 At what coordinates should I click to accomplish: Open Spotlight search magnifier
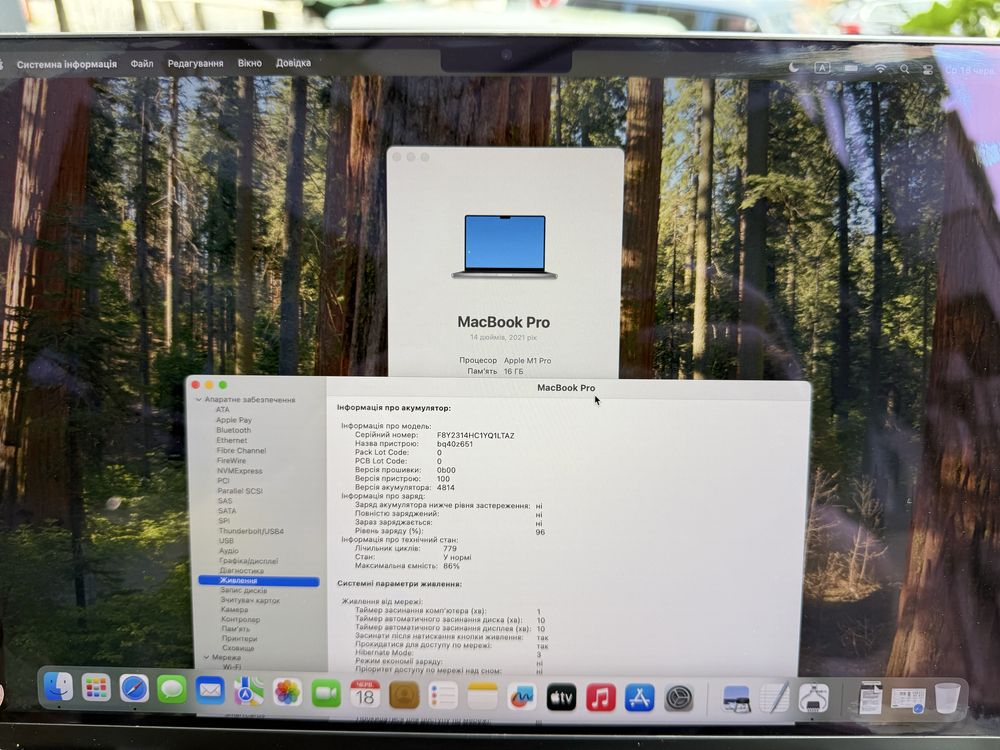click(904, 69)
